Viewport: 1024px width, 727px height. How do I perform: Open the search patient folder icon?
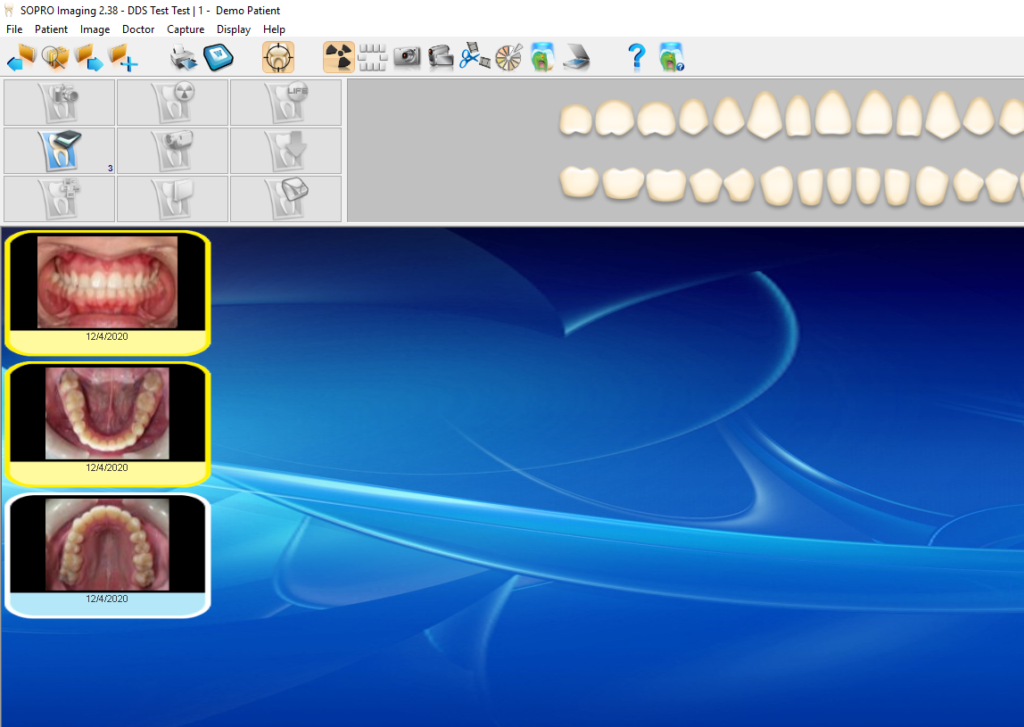56,57
